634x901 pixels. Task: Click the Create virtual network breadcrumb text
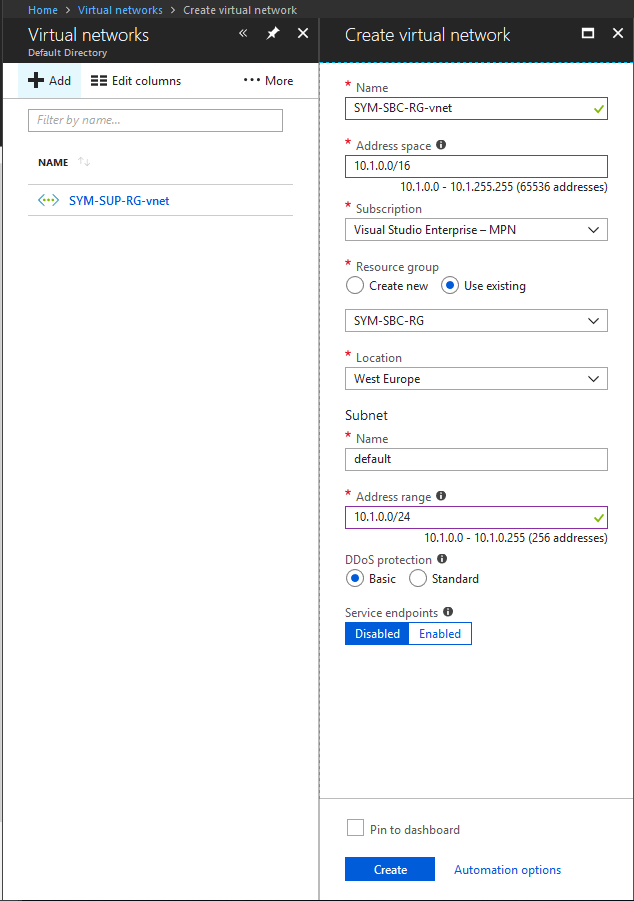click(240, 10)
